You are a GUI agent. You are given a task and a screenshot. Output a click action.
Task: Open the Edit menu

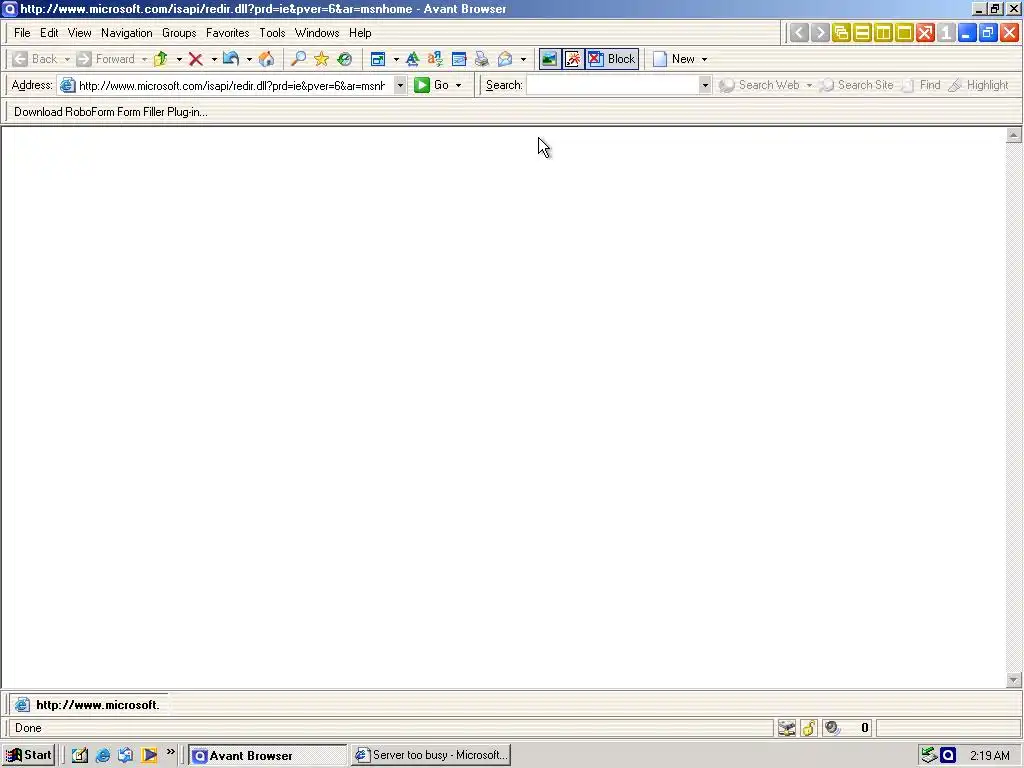pos(49,33)
